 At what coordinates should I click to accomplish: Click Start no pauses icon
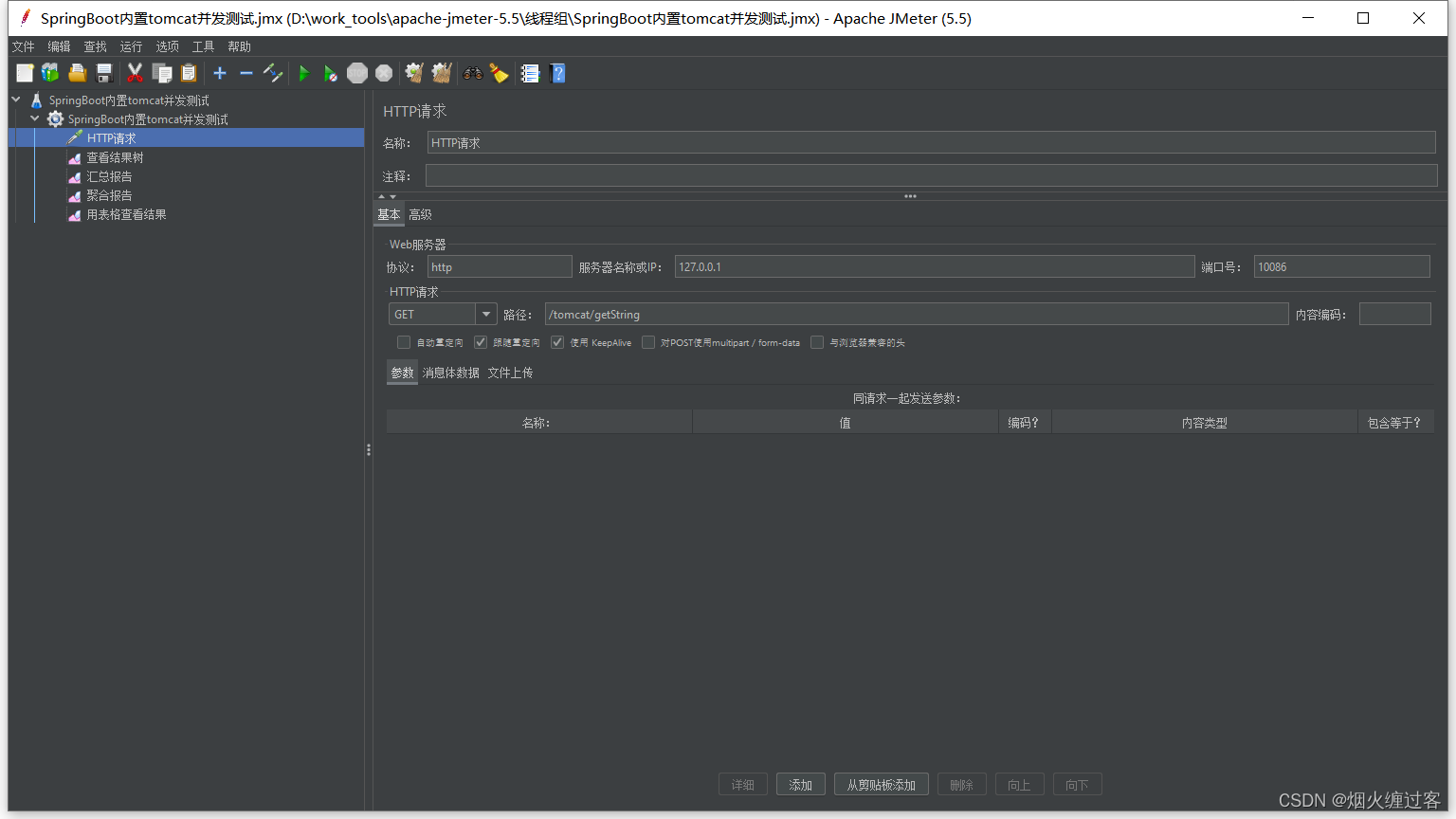pos(330,73)
